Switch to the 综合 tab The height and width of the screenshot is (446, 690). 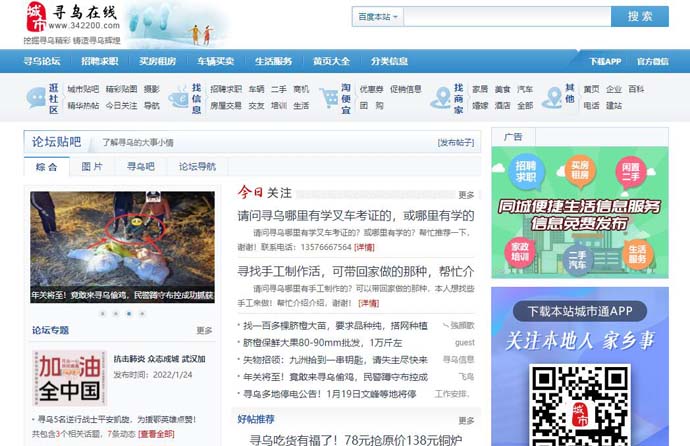pos(47,167)
